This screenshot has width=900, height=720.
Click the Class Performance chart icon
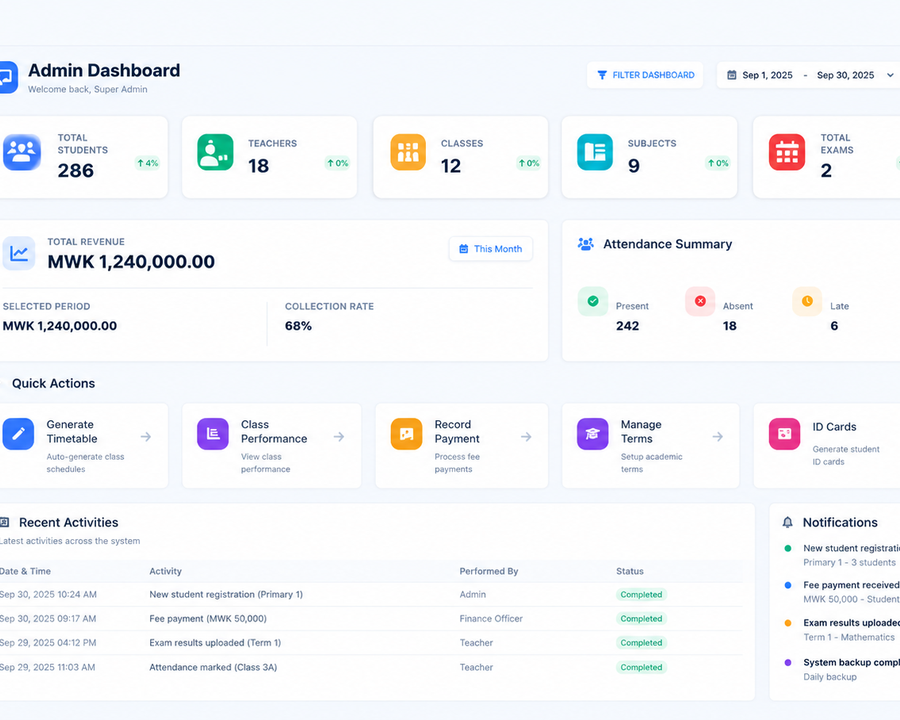[x=213, y=433]
